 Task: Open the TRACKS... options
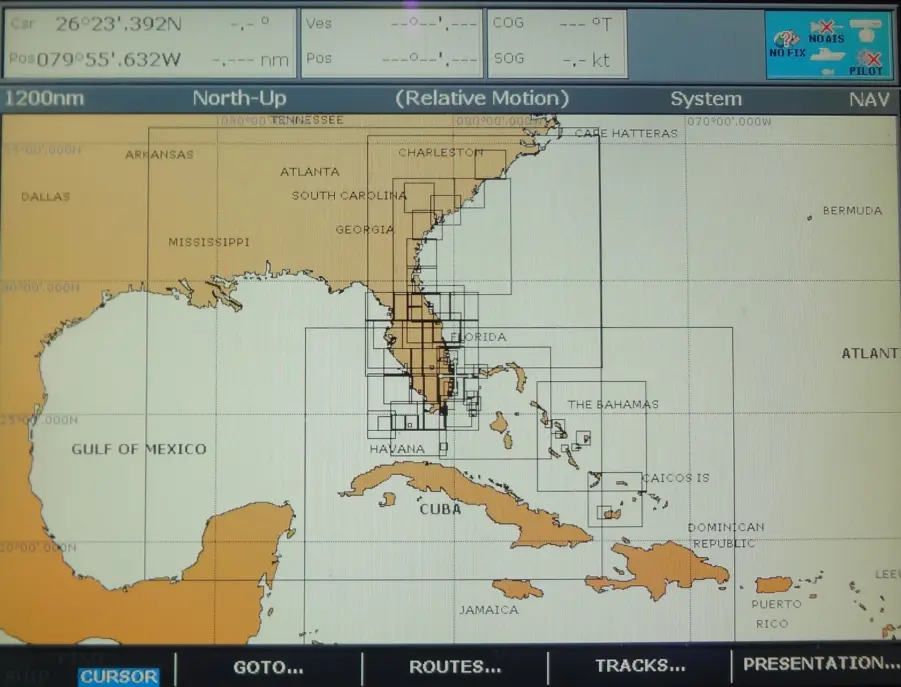pyautogui.click(x=641, y=666)
